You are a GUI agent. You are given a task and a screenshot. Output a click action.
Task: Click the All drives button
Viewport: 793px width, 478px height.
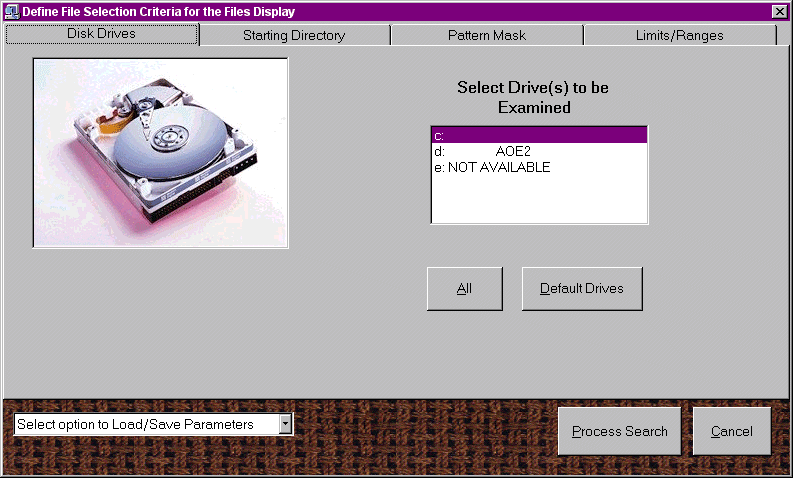(465, 289)
